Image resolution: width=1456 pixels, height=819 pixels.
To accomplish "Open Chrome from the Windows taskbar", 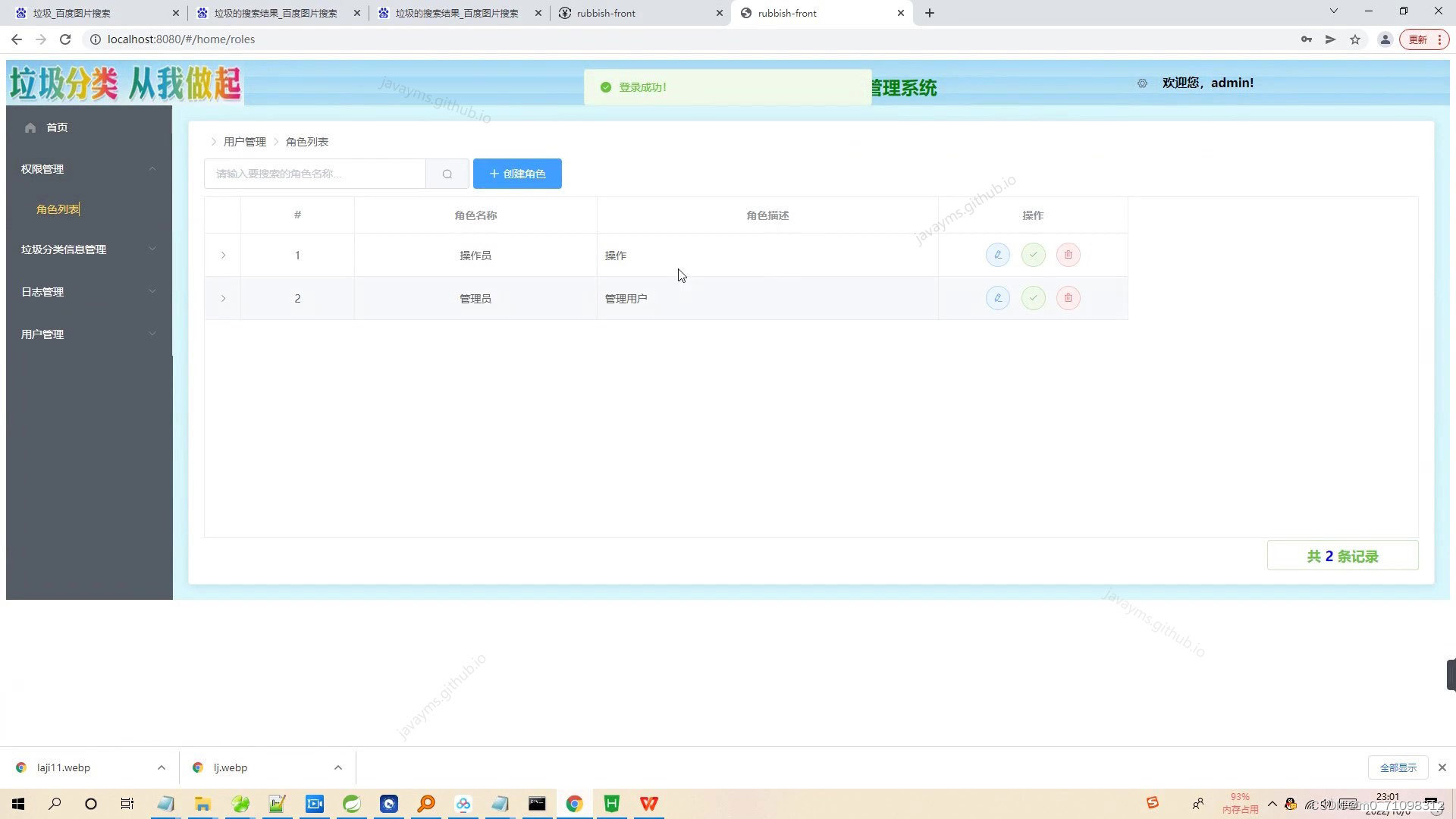I will point(574,804).
